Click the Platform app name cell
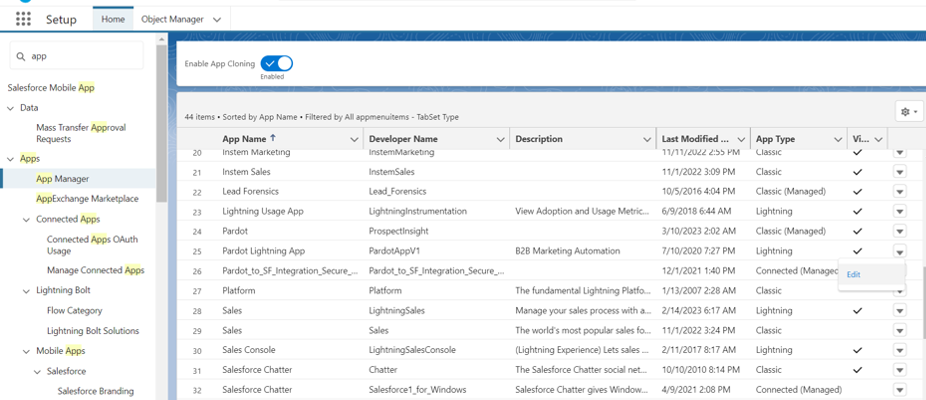Screen dimensions: 926x400 coord(239,291)
